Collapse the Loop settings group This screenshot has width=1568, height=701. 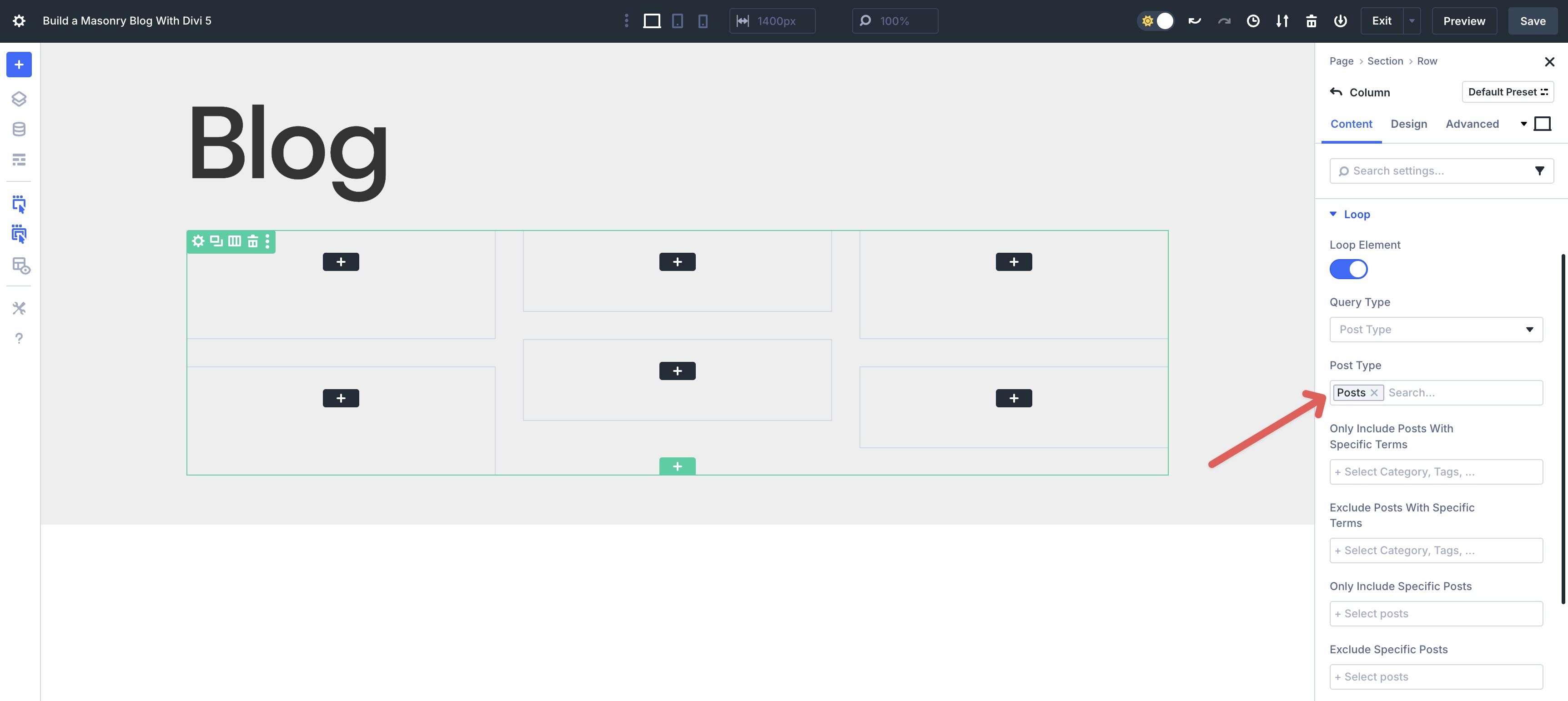click(1334, 214)
